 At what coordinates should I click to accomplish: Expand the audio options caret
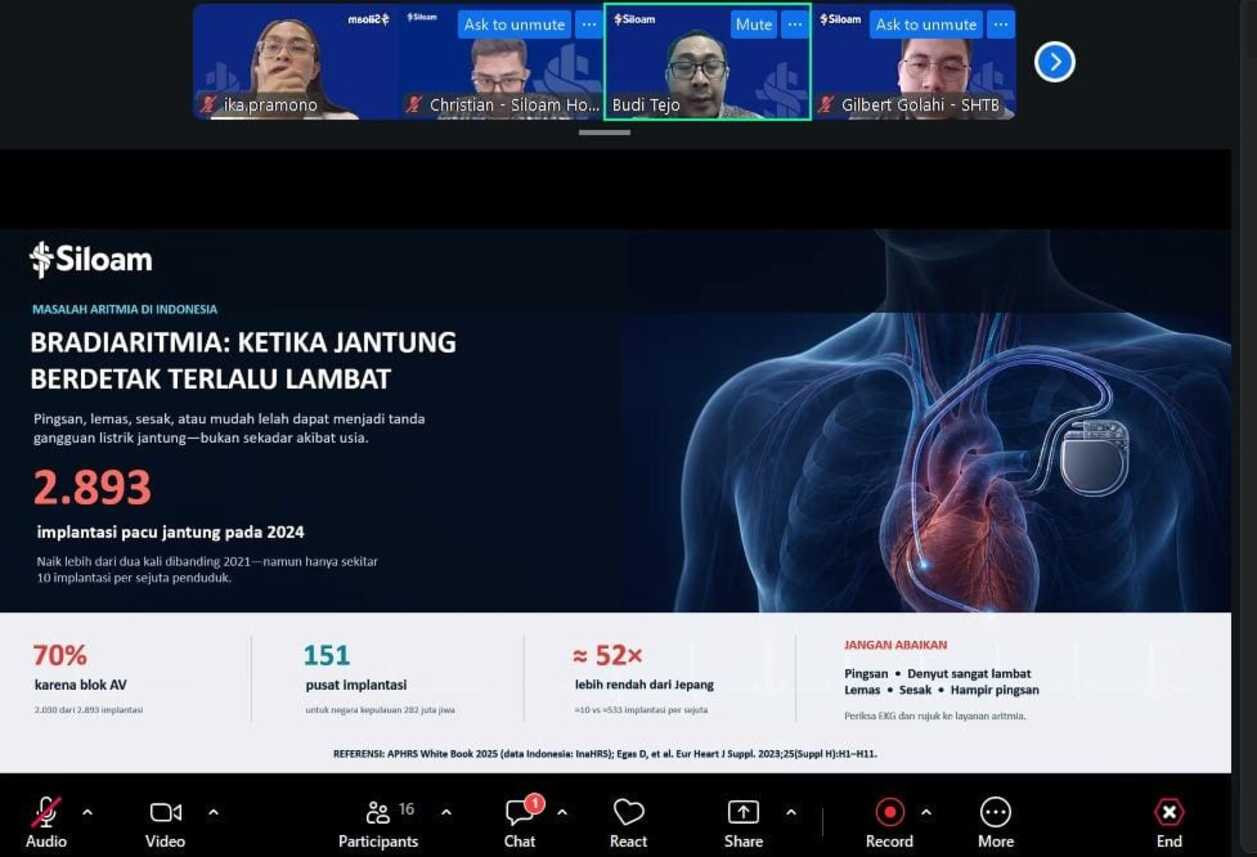87,812
